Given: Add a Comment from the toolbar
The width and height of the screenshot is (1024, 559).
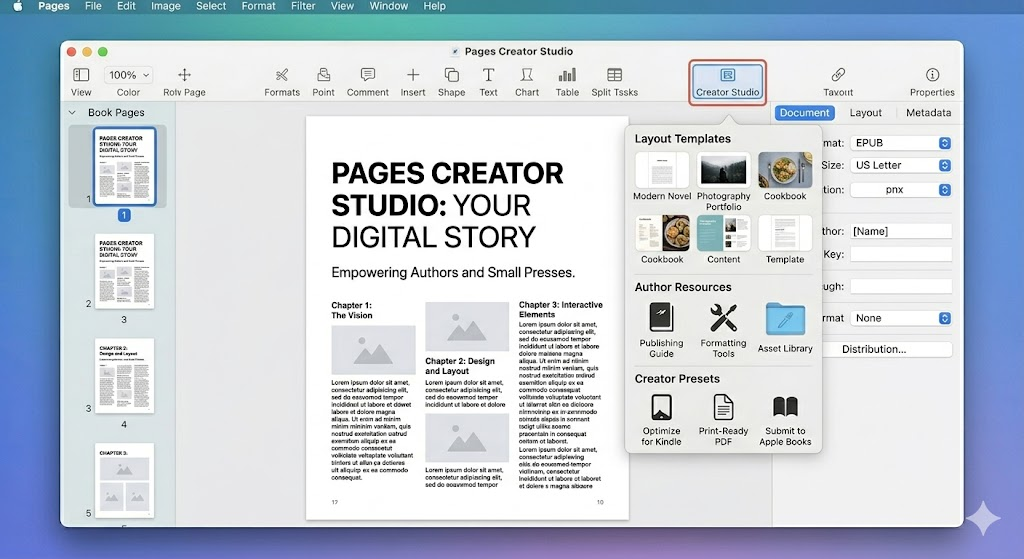Looking at the screenshot, I should point(368,74).
